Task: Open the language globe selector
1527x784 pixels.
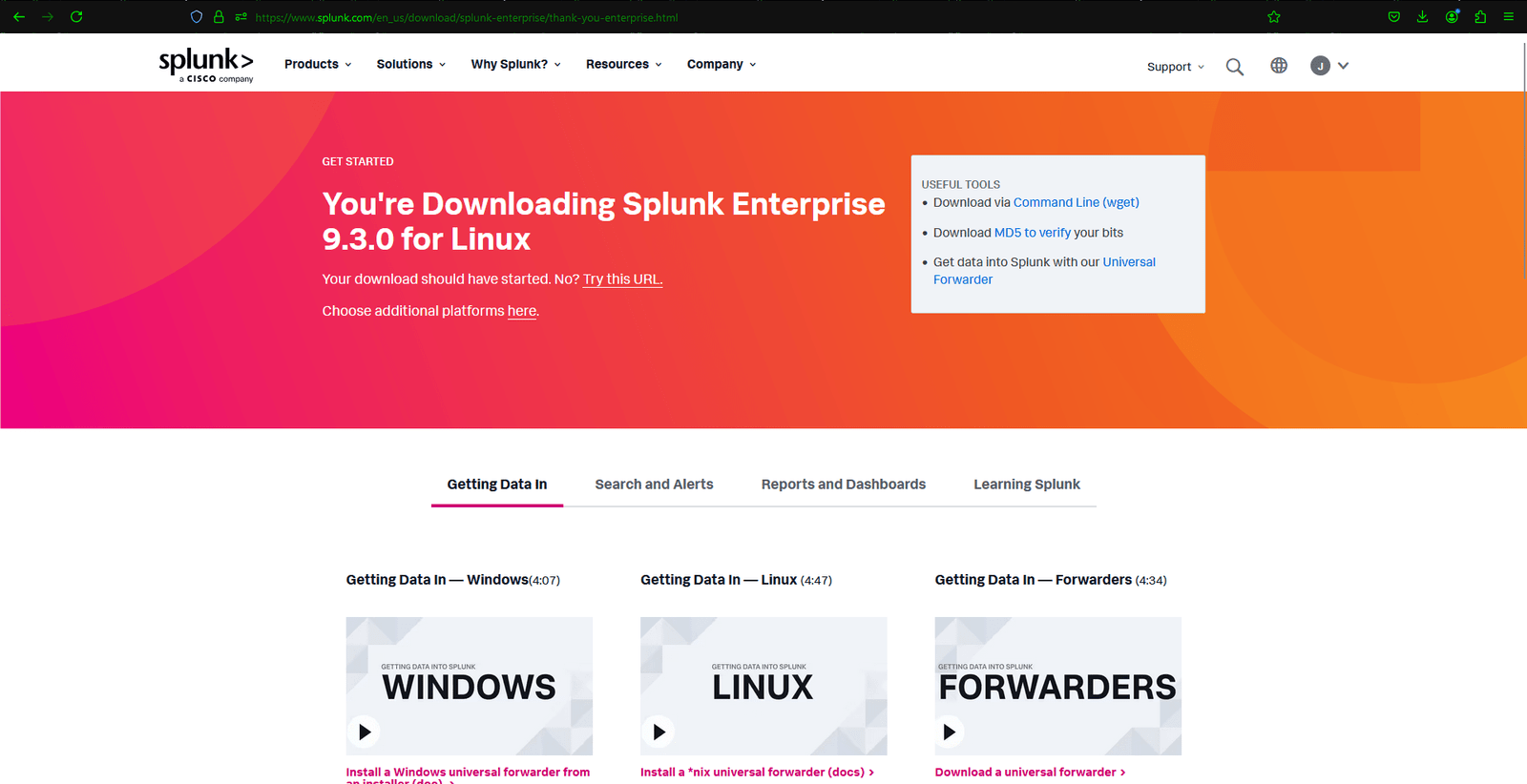Action: (1279, 66)
